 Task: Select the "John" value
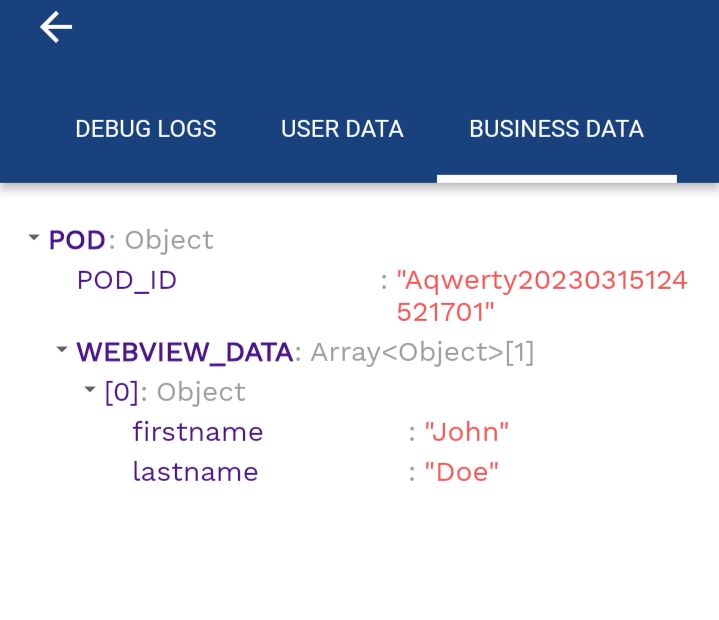coord(466,432)
